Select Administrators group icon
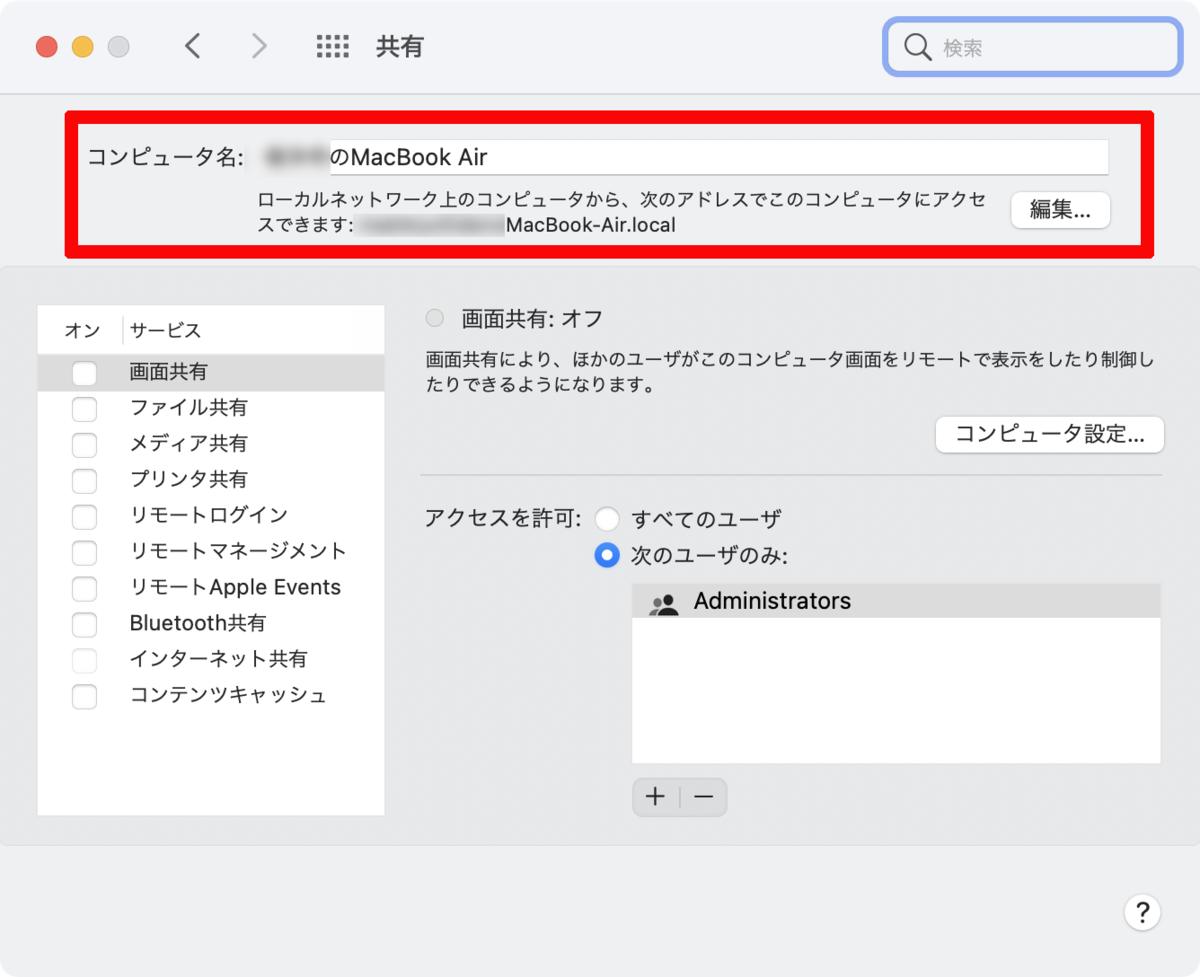The image size is (1200, 977). 663,603
